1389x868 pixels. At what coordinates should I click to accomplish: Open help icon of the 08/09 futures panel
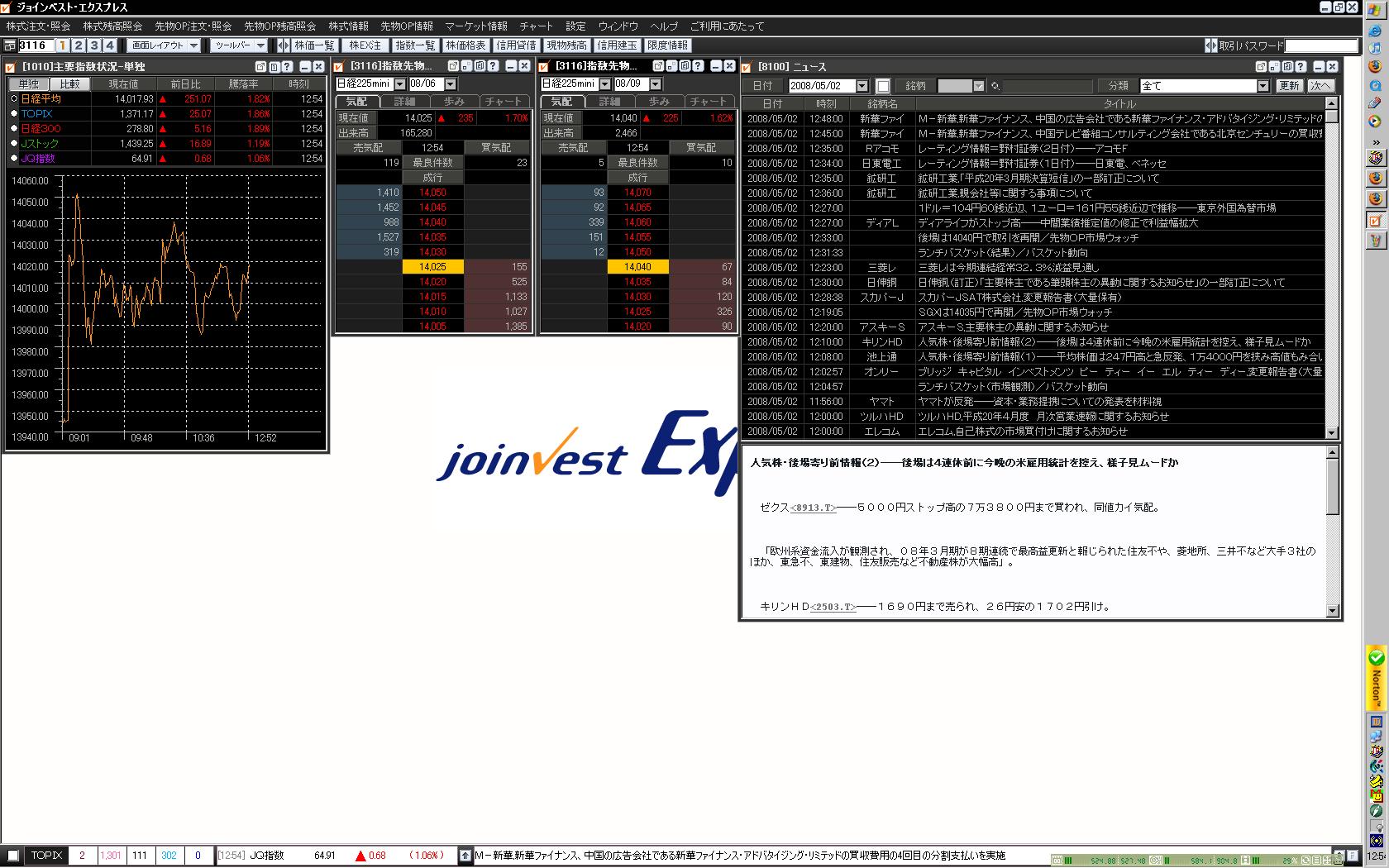tap(699, 66)
